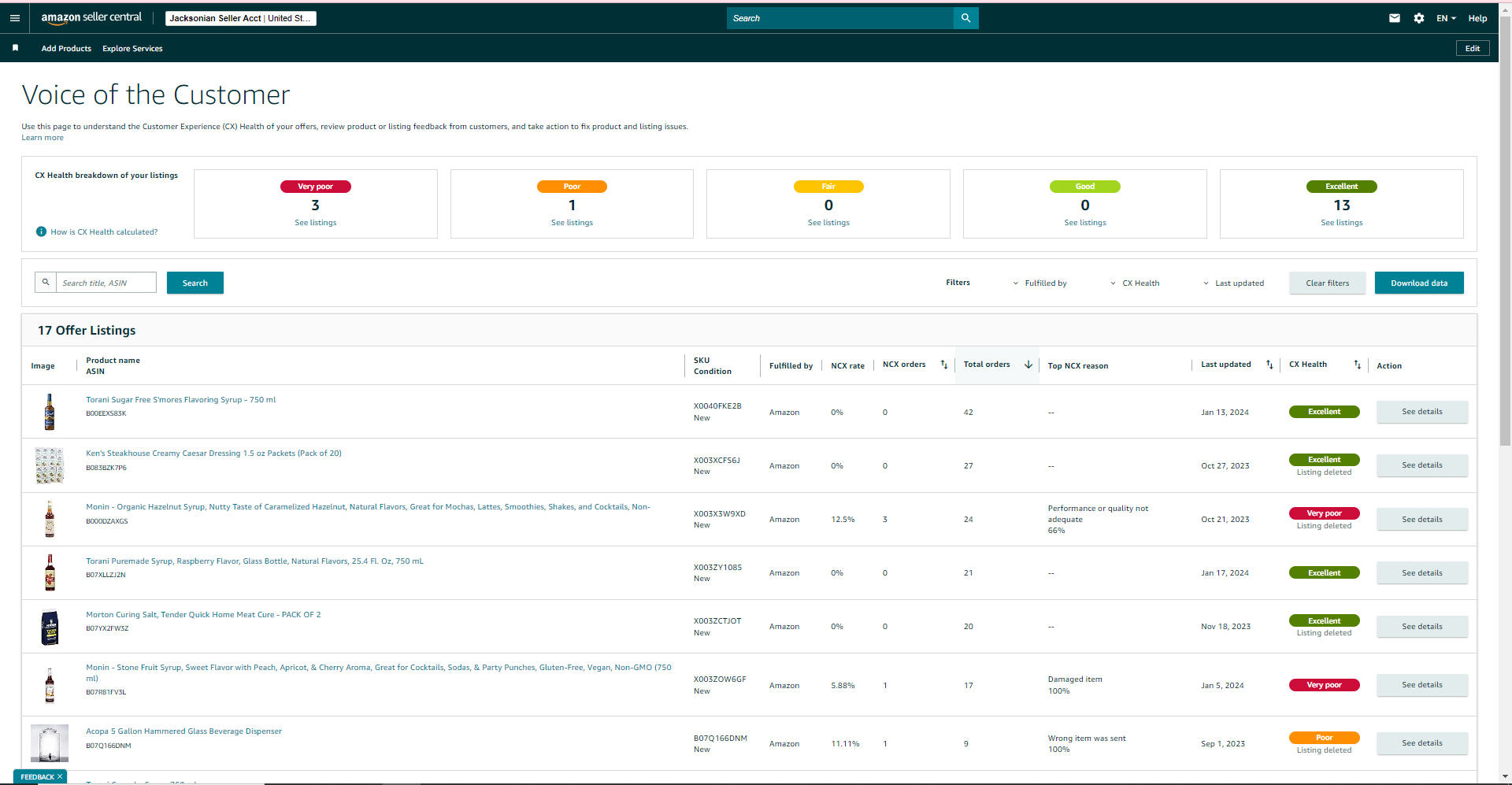
Task: Open the Jacksonian Seller Acct account switcher
Action: coord(241,18)
